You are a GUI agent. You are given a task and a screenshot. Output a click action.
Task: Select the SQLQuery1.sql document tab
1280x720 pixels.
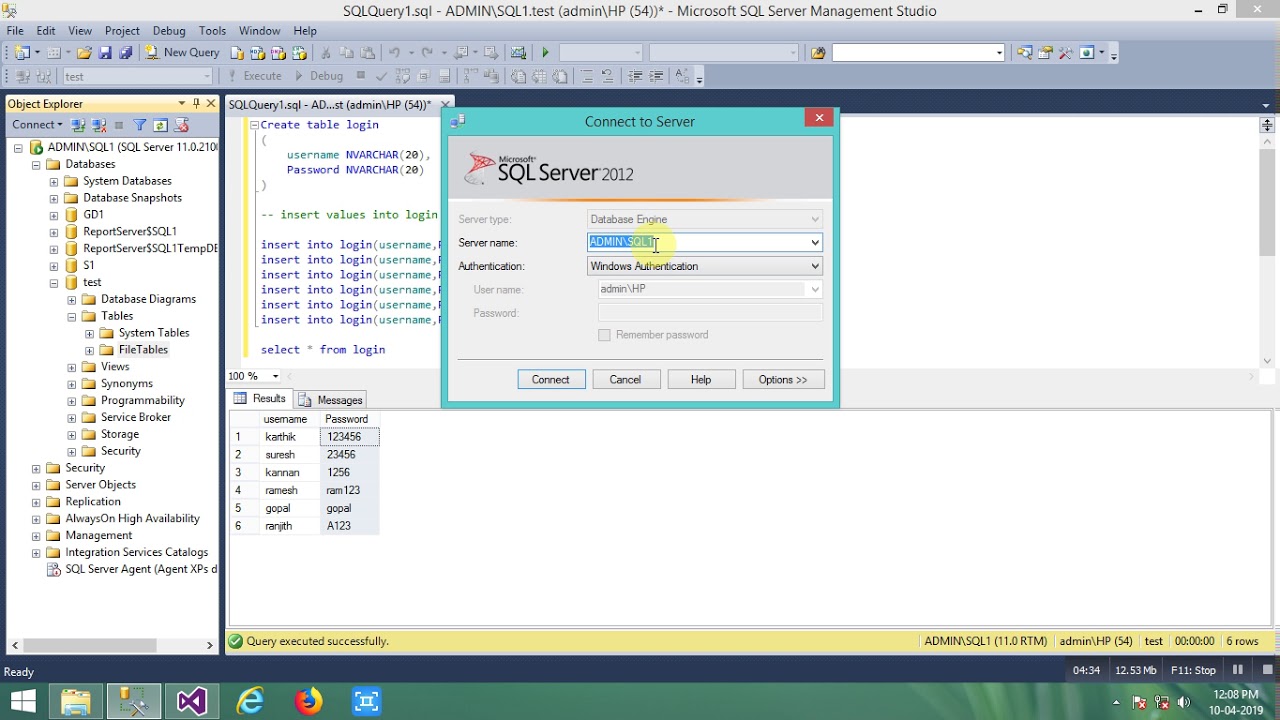[330, 104]
